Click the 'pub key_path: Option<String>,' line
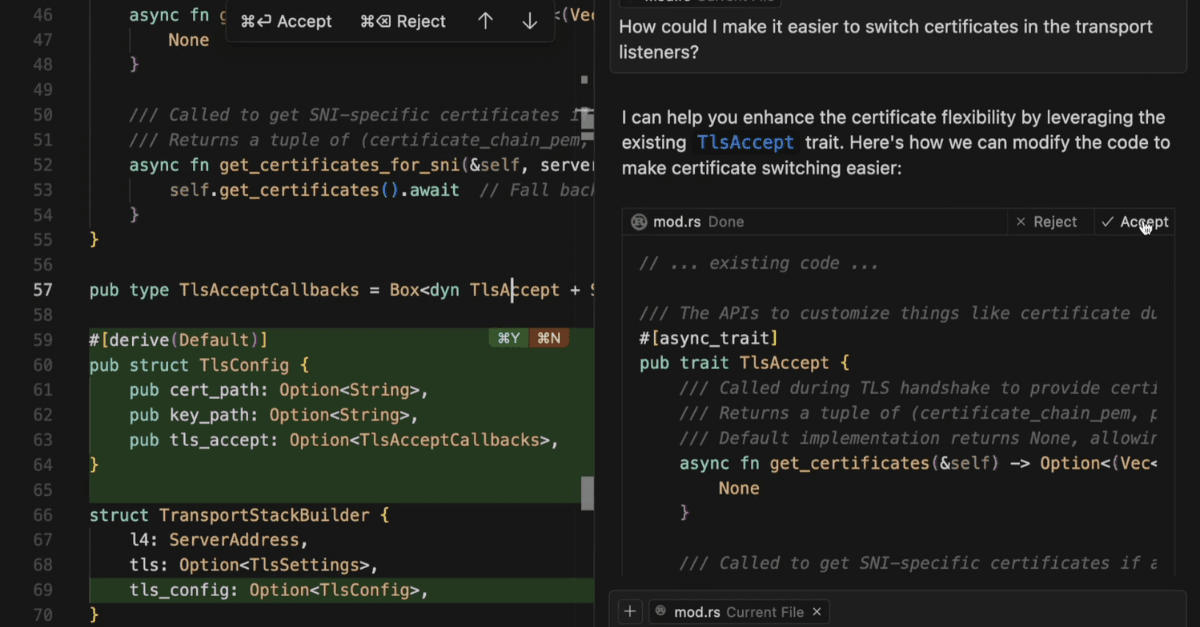This screenshot has height=627, width=1200. (274, 415)
